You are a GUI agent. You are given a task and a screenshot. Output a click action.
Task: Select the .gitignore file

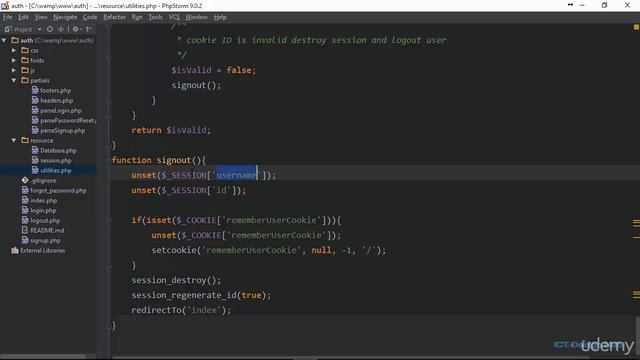tap(43, 180)
